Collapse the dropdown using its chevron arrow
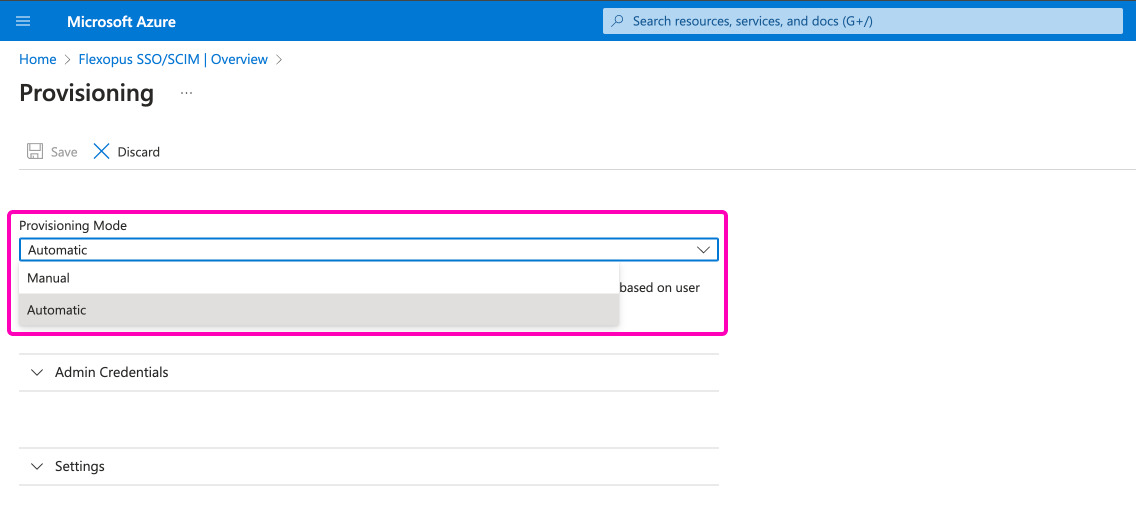 point(703,250)
